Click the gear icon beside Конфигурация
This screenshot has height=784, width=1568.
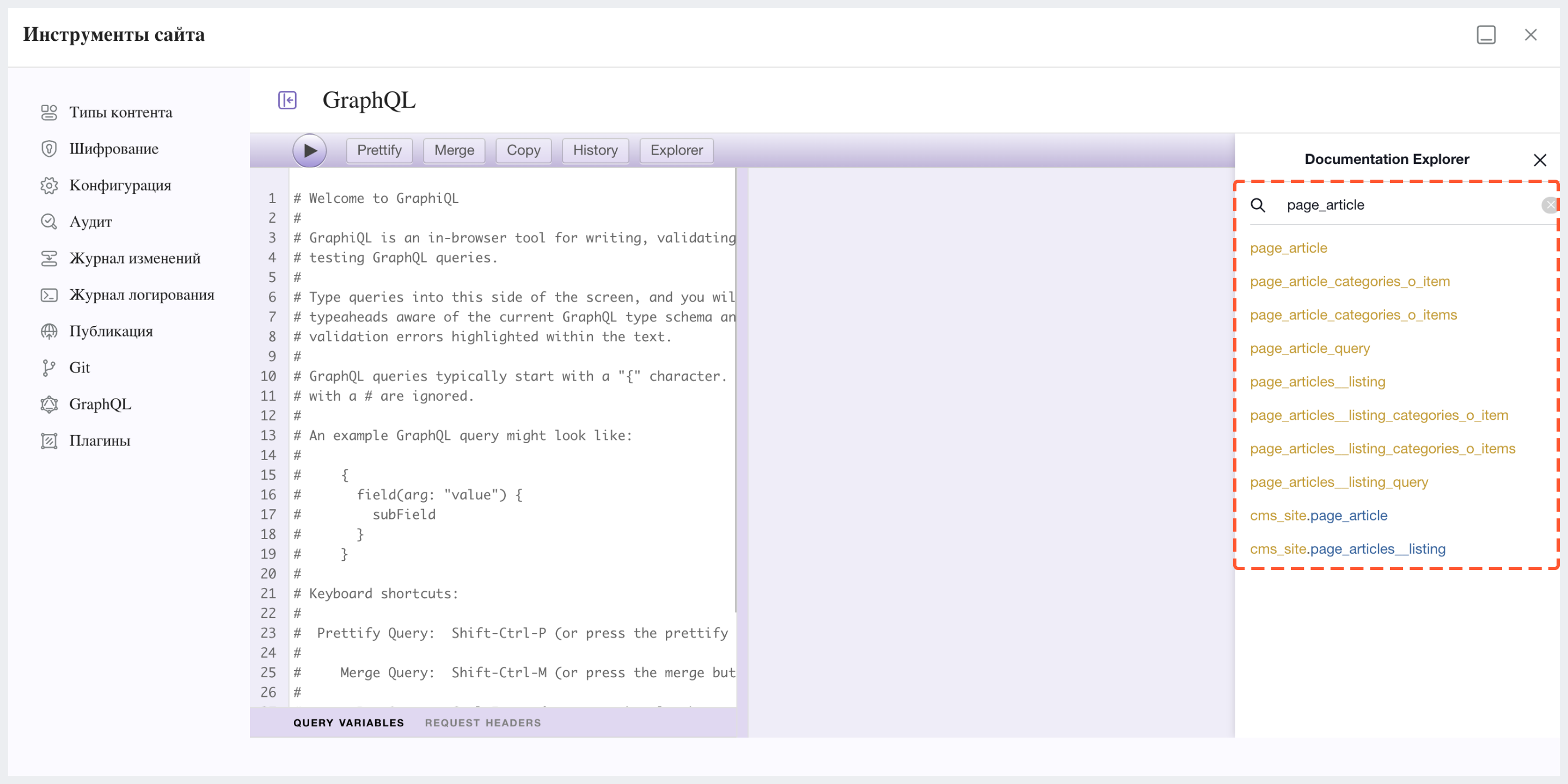48,185
